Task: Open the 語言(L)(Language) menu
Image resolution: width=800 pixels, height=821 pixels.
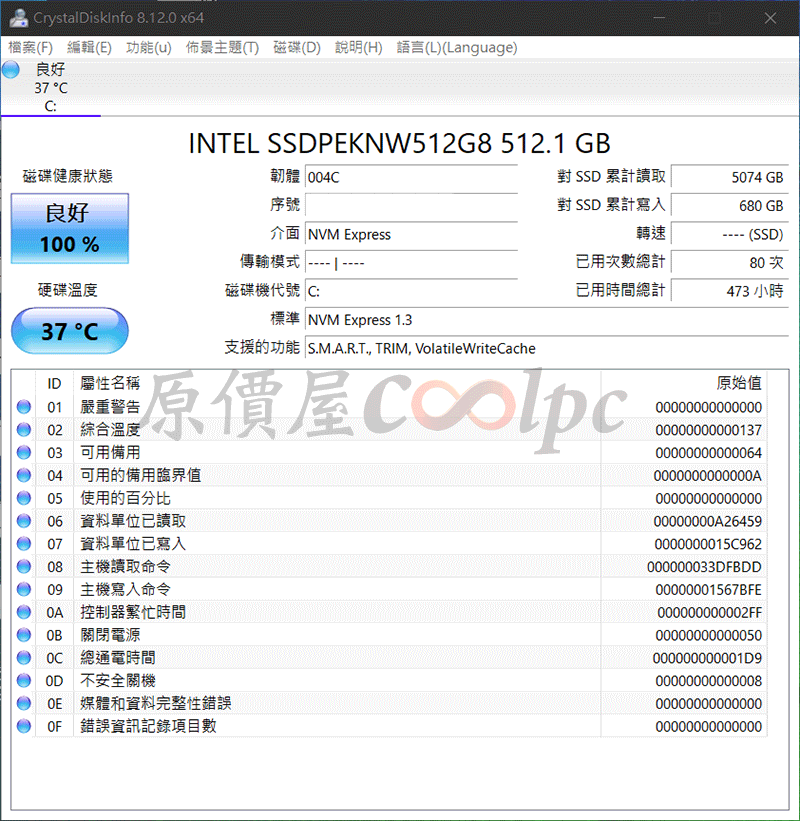Action: click(x=457, y=48)
